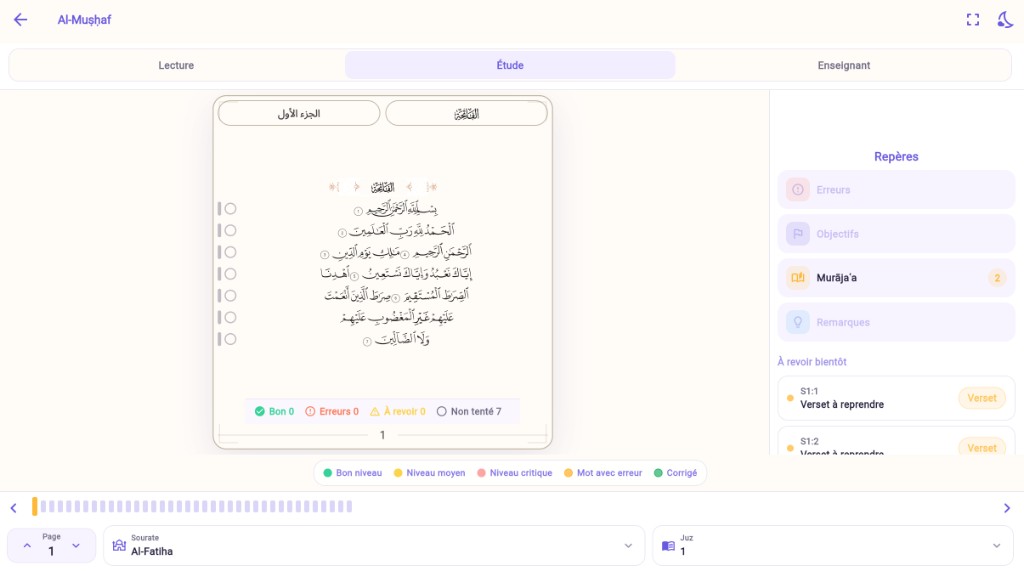The height and width of the screenshot is (571, 1024).
Task: Open the Juz 1 dropdown
Action: [x=833, y=546]
